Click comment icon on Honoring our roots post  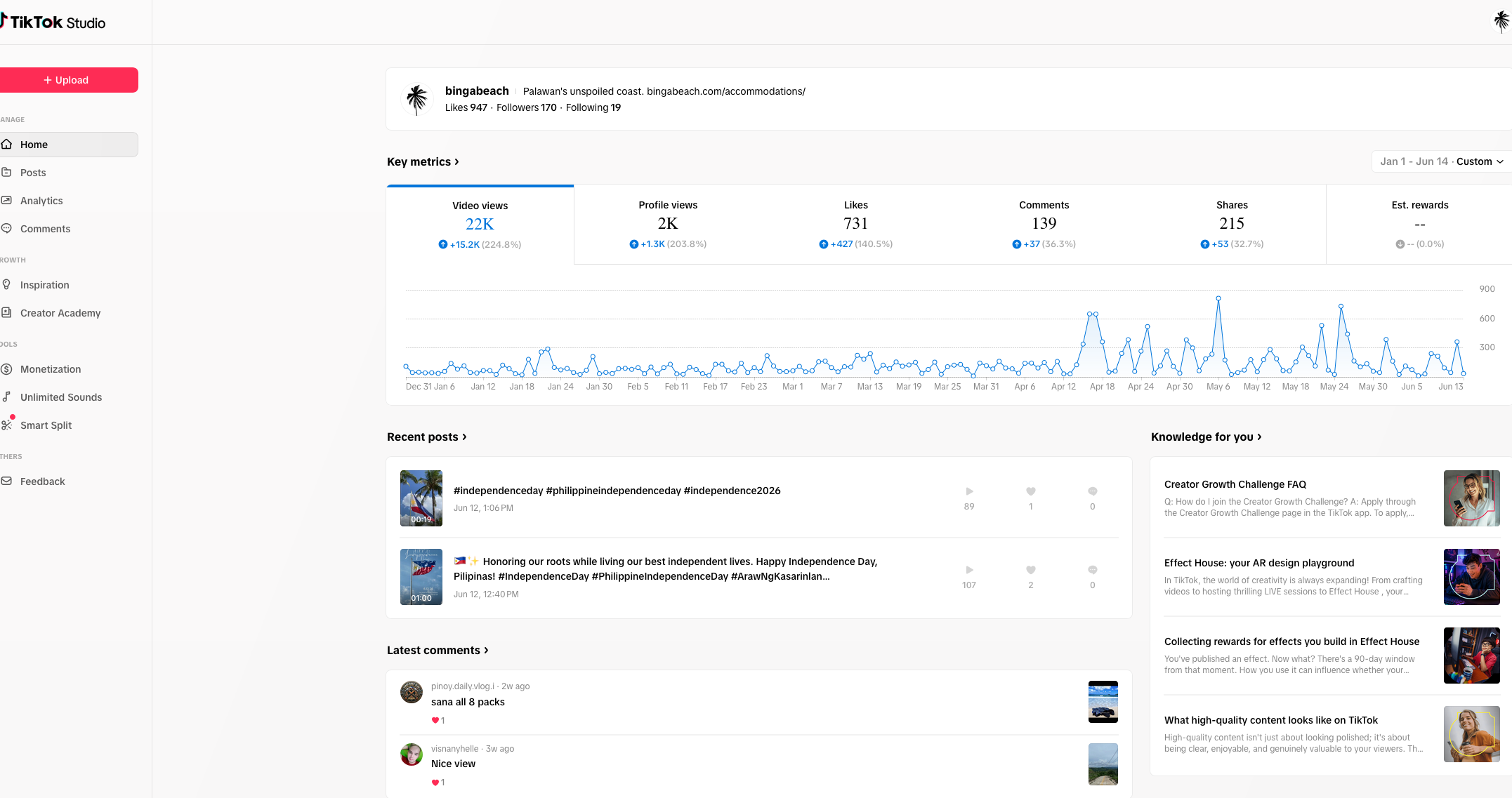(x=1093, y=570)
